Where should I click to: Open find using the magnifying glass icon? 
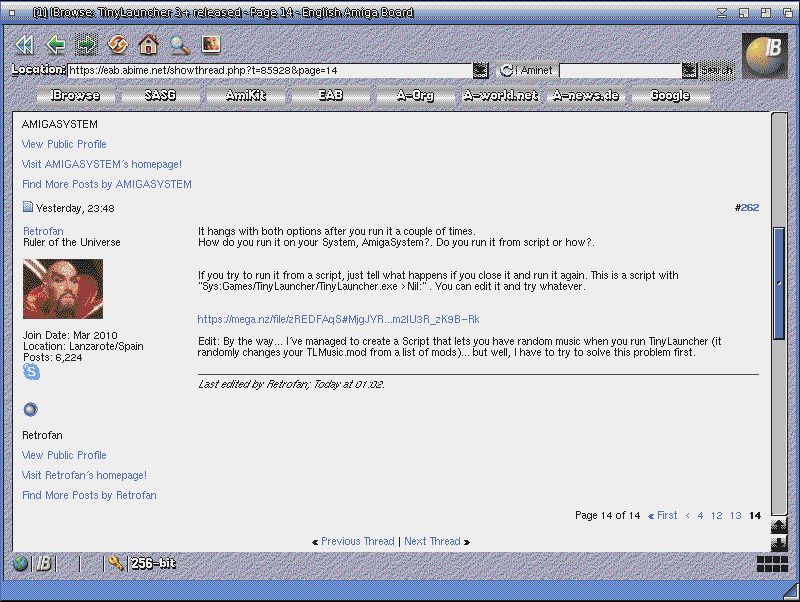180,44
